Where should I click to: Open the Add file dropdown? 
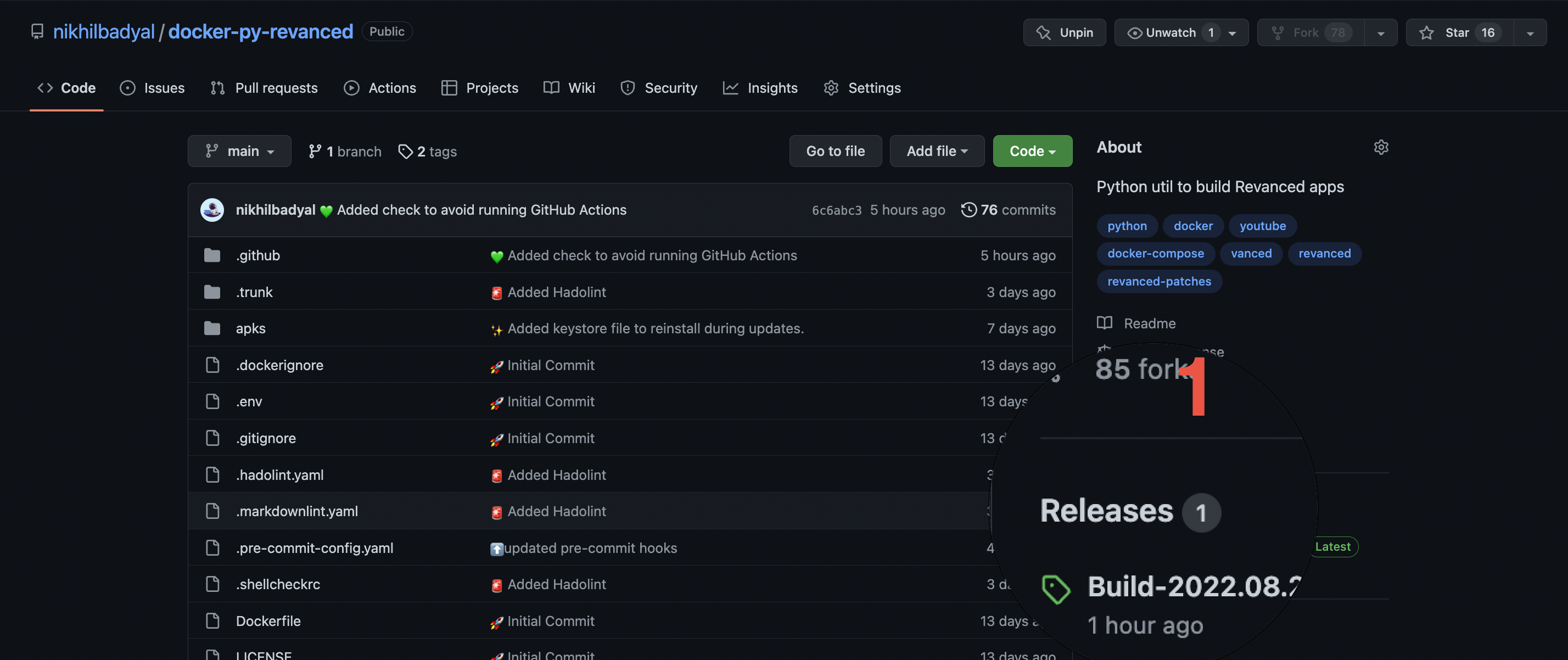click(936, 151)
